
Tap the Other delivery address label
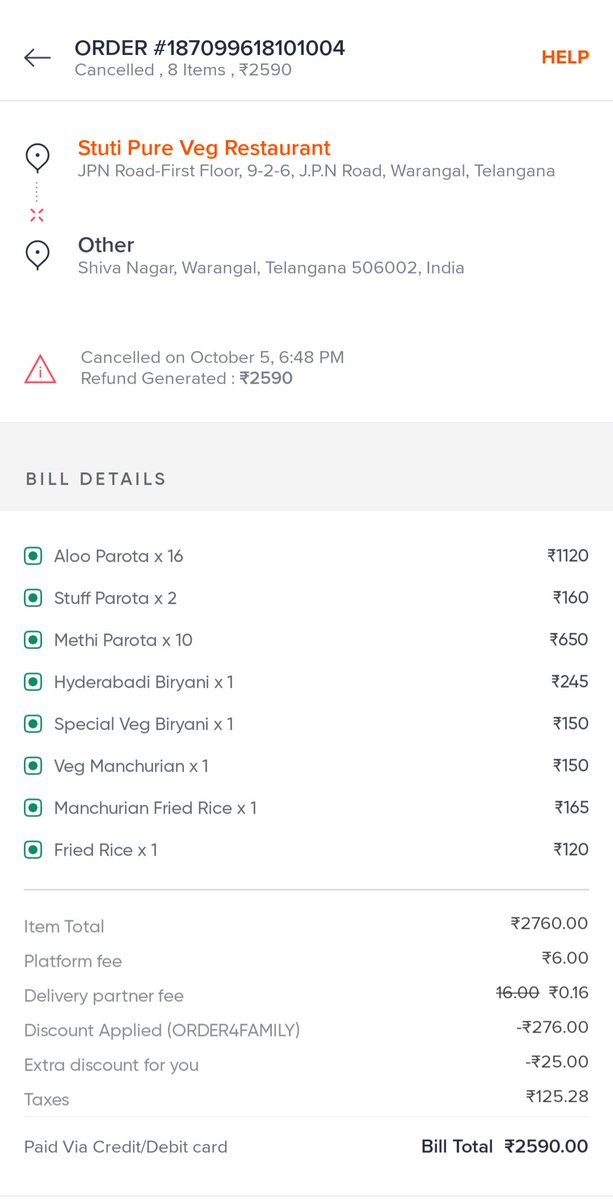[106, 245]
